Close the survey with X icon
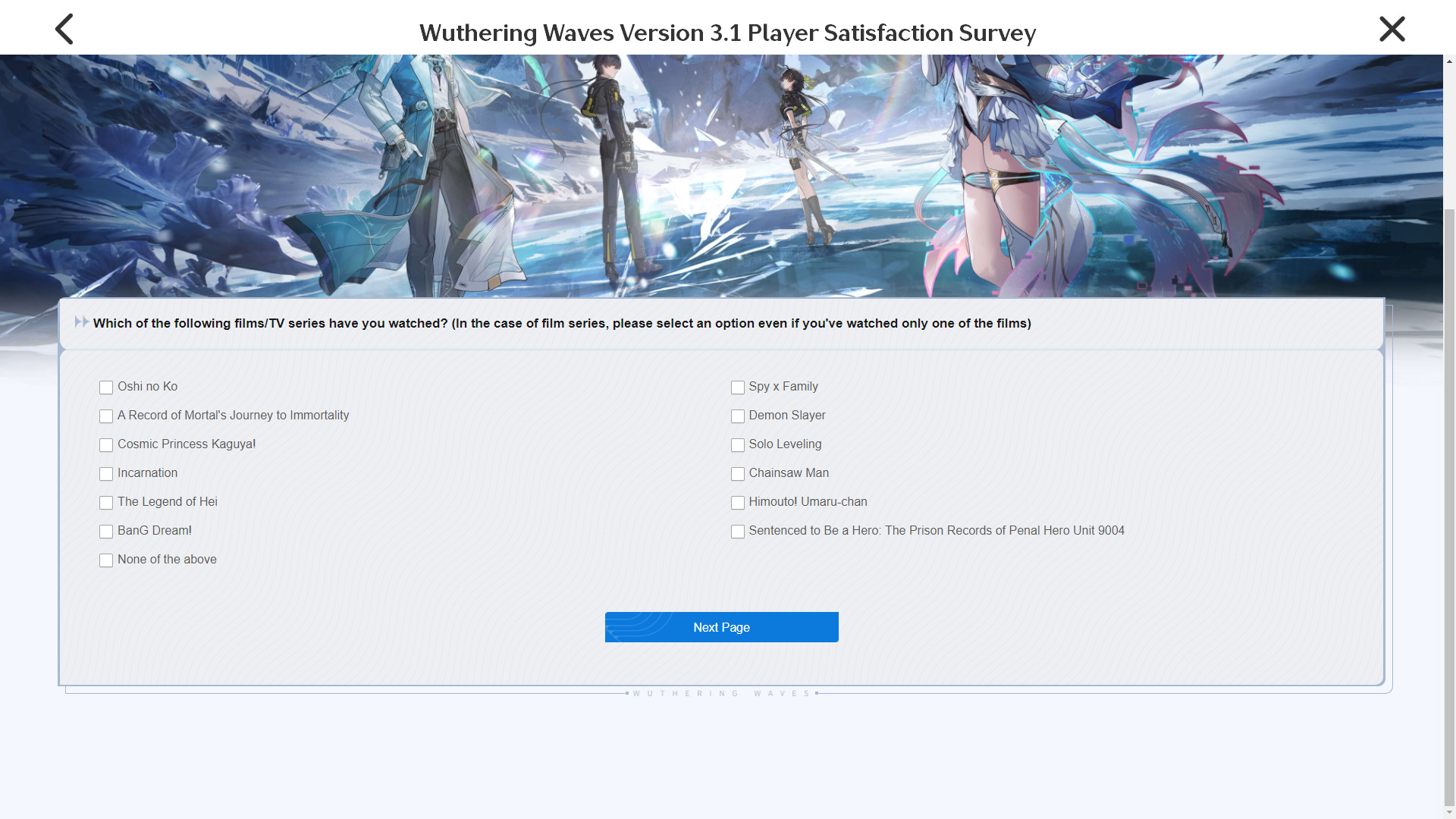This screenshot has height=819, width=1456. (1392, 30)
